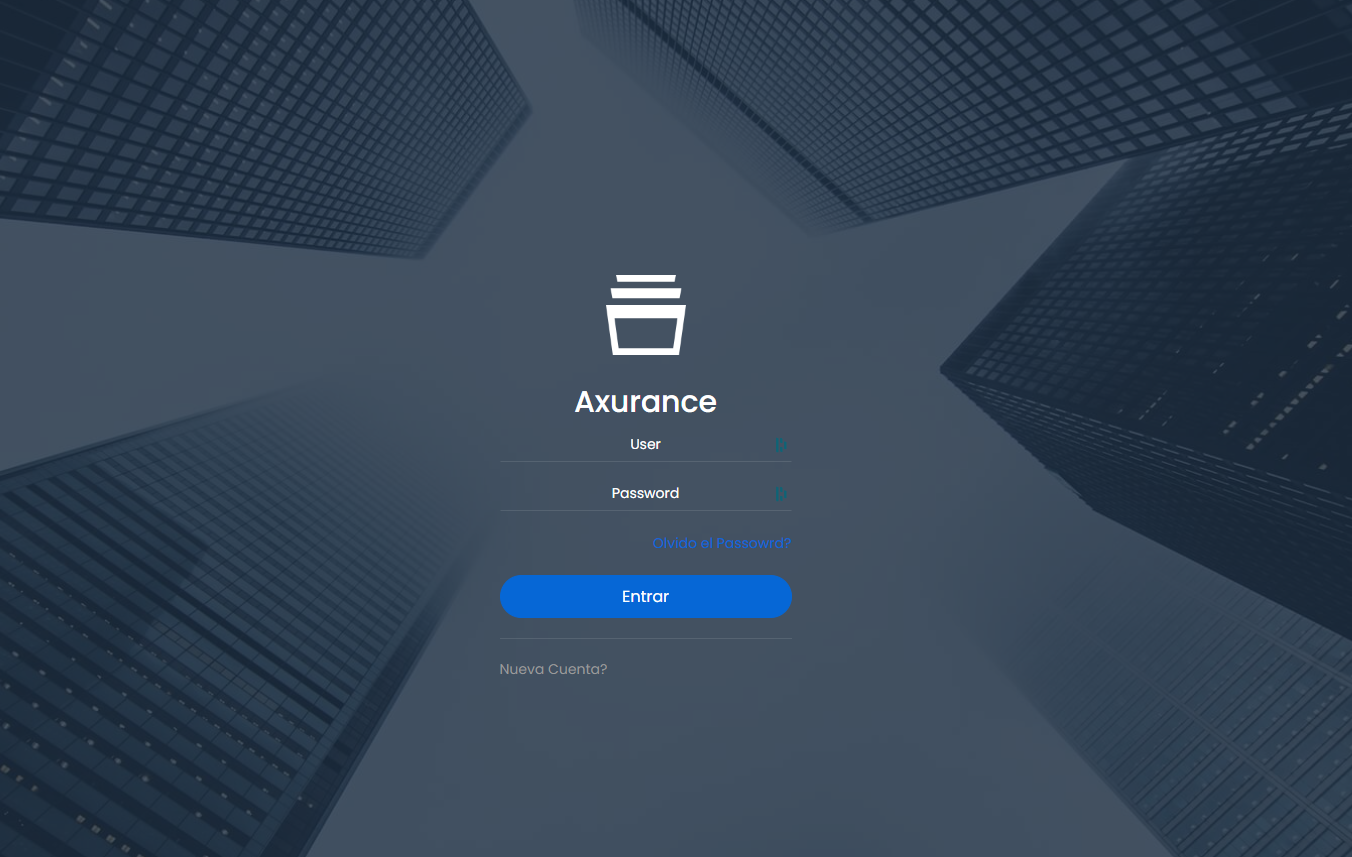1352x857 pixels.
Task: Click the Axurance title text
Action: [646, 401]
